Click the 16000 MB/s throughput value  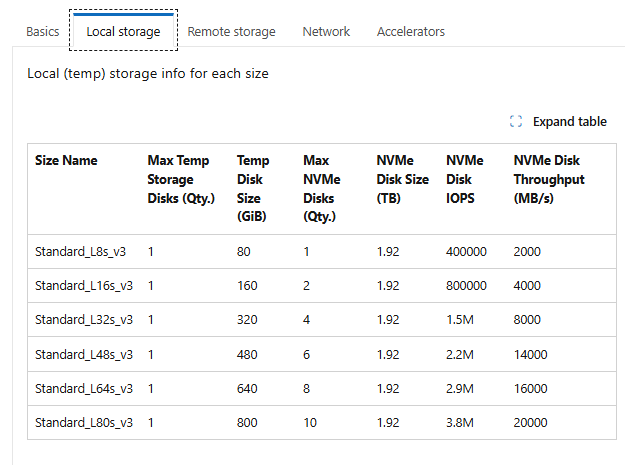531,388
